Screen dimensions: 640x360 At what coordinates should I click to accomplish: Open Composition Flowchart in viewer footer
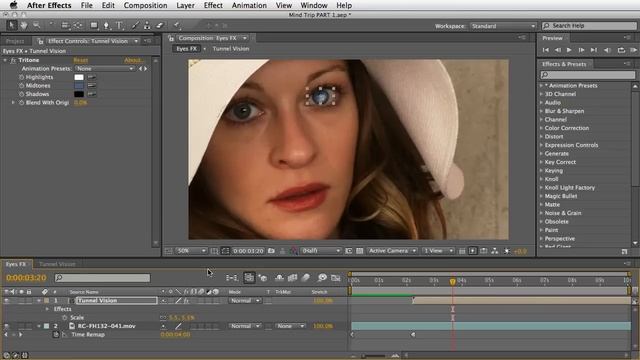495,251
